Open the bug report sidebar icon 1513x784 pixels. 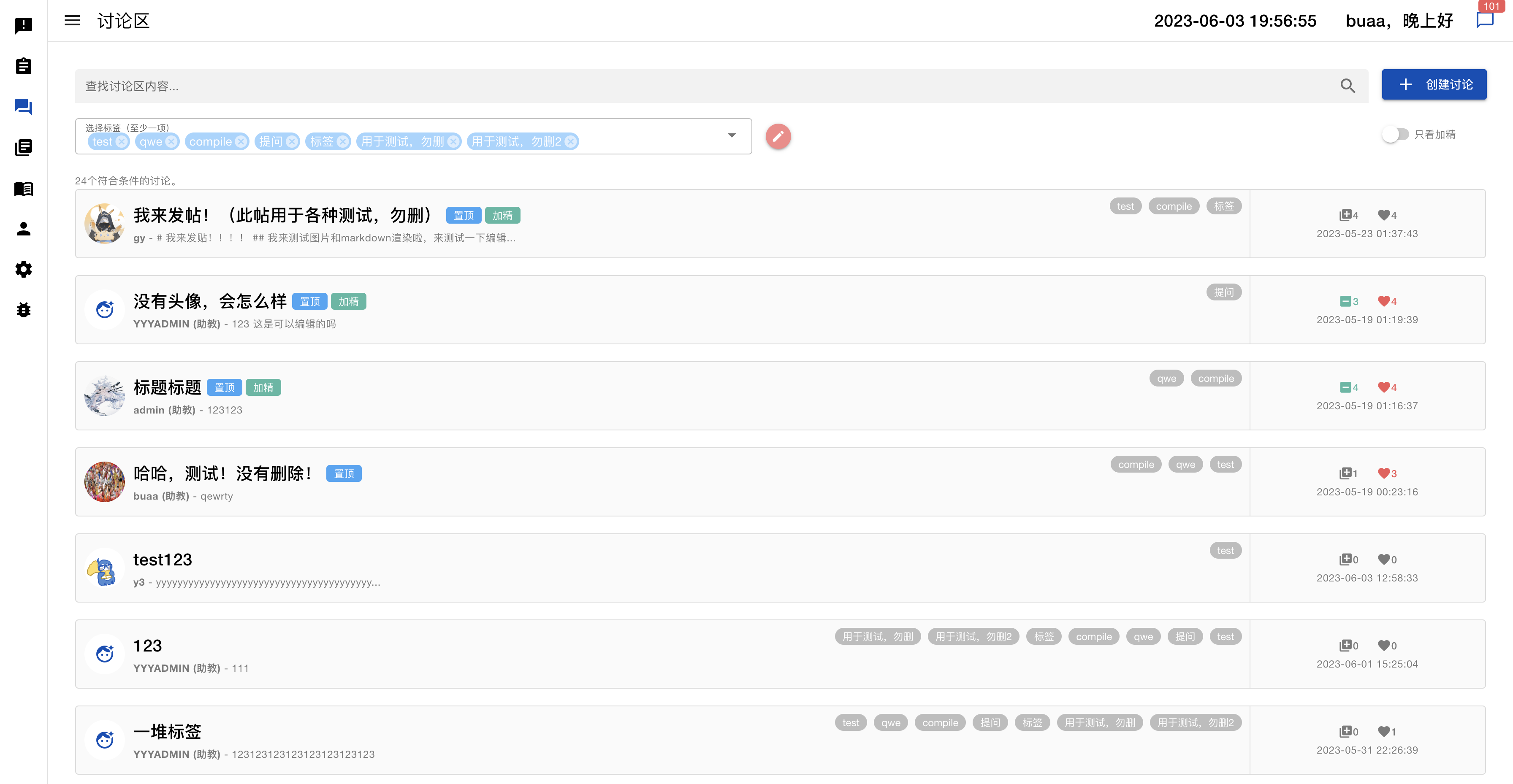click(24, 310)
